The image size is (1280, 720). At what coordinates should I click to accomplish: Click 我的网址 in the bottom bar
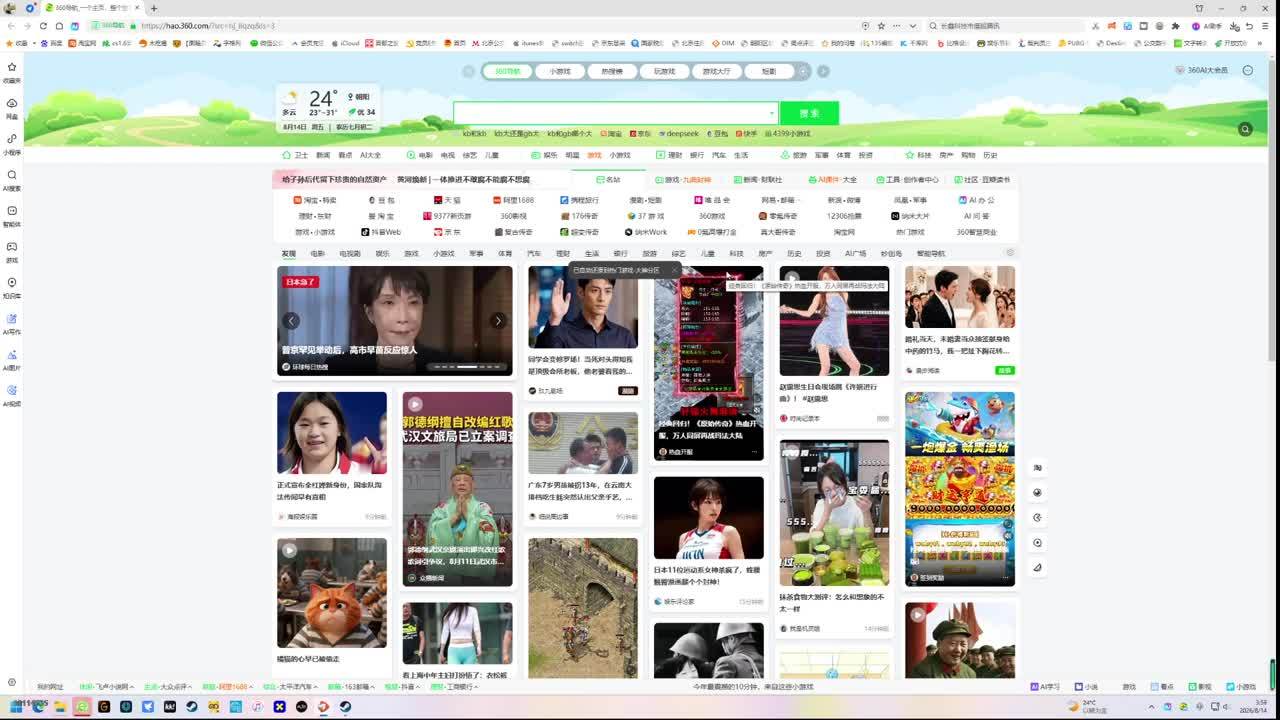tap(50, 687)
